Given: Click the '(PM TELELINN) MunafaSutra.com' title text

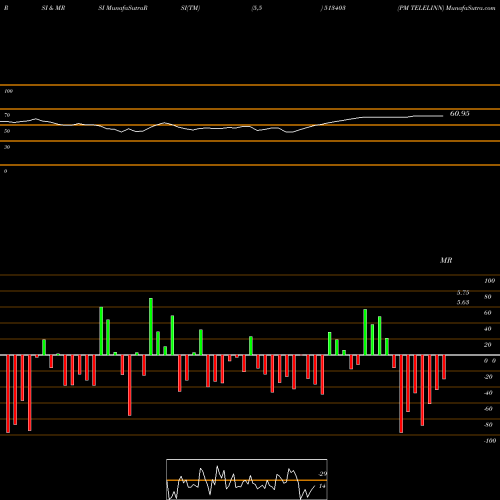Looking at the screenshot, I should point(446,8).
